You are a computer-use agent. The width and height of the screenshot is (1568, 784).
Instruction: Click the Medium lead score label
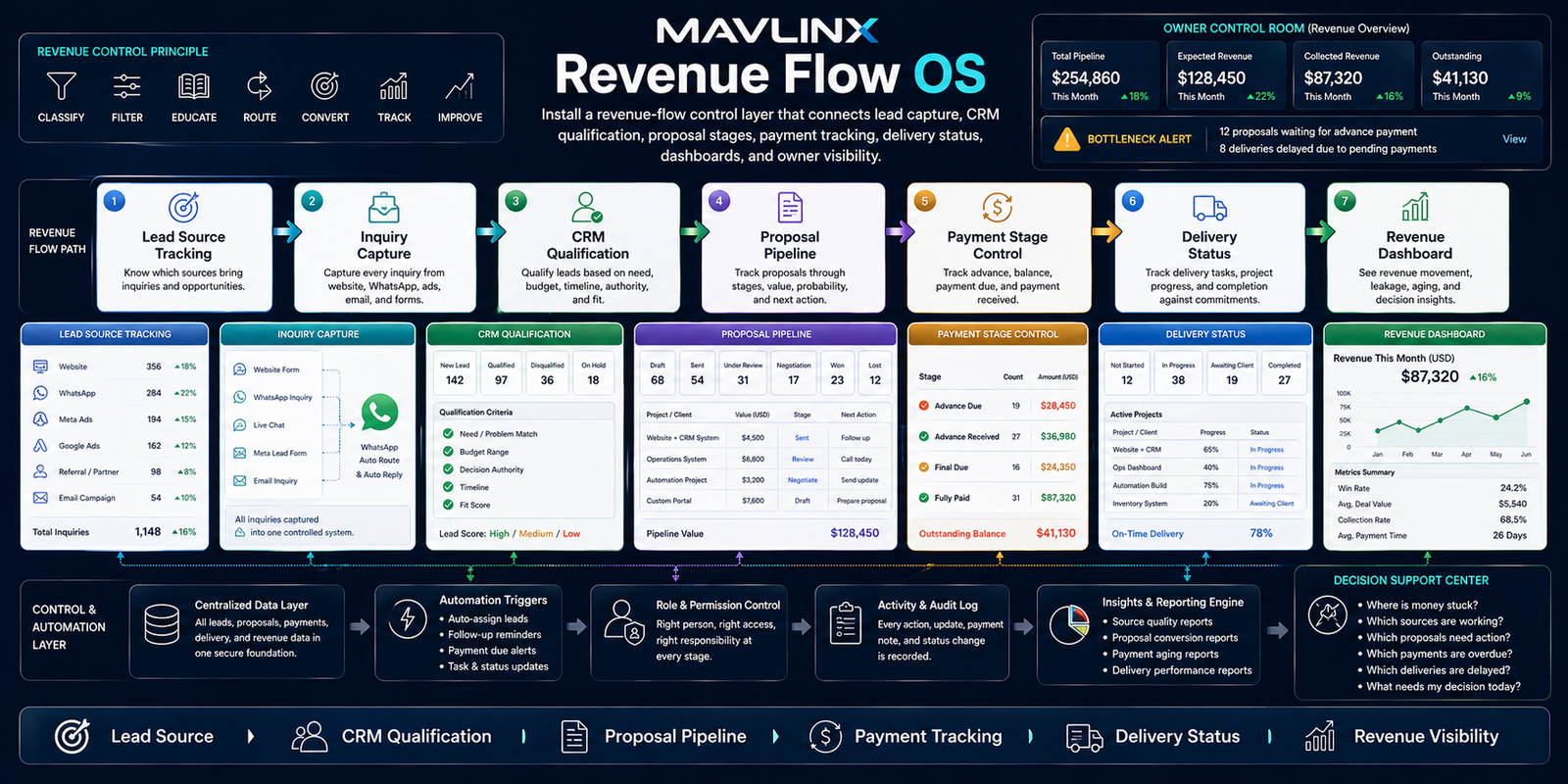[x=536, y=534]
